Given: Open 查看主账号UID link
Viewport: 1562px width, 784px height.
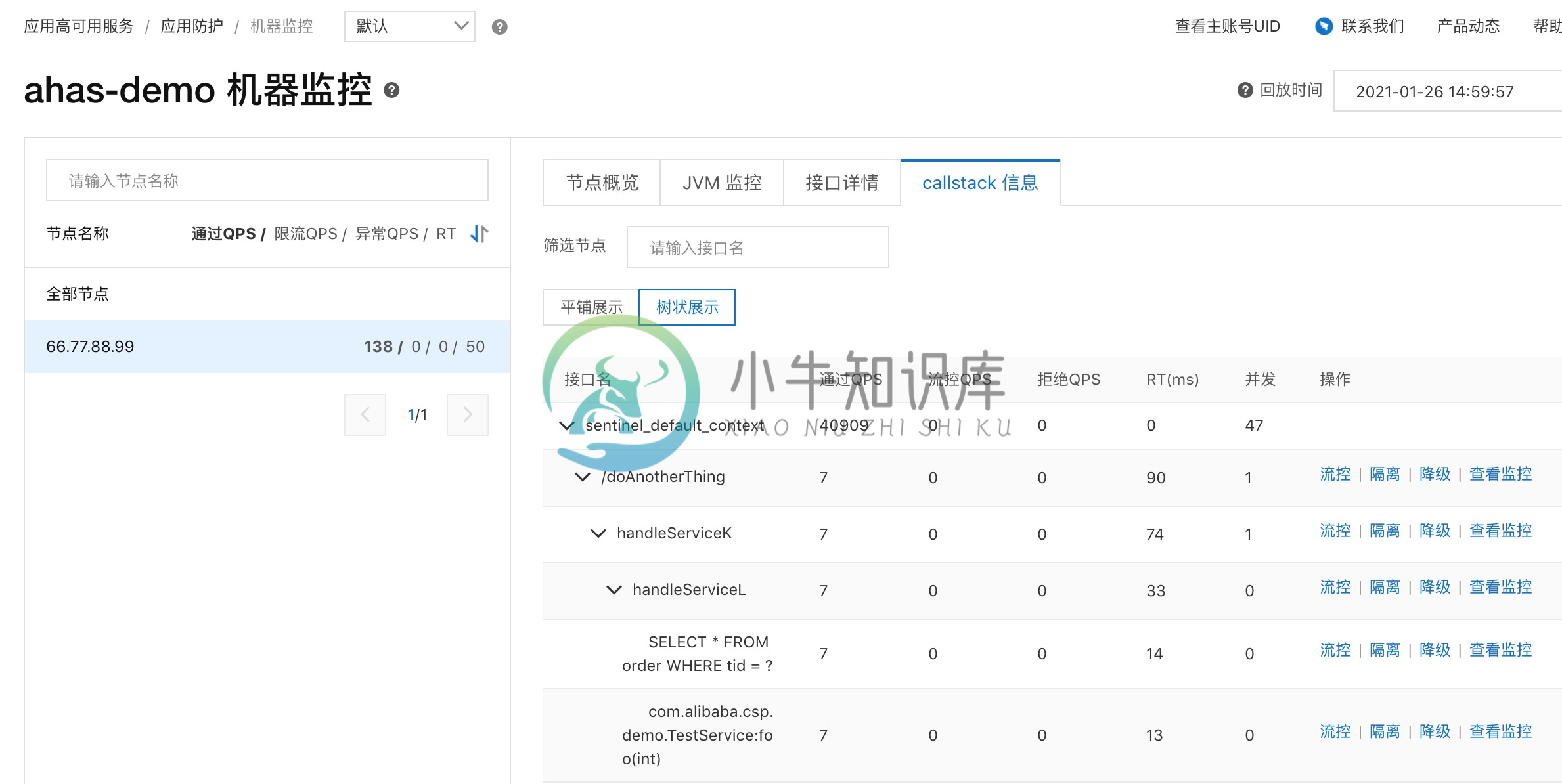Looking at the screenshot, I should (1227, 26).
